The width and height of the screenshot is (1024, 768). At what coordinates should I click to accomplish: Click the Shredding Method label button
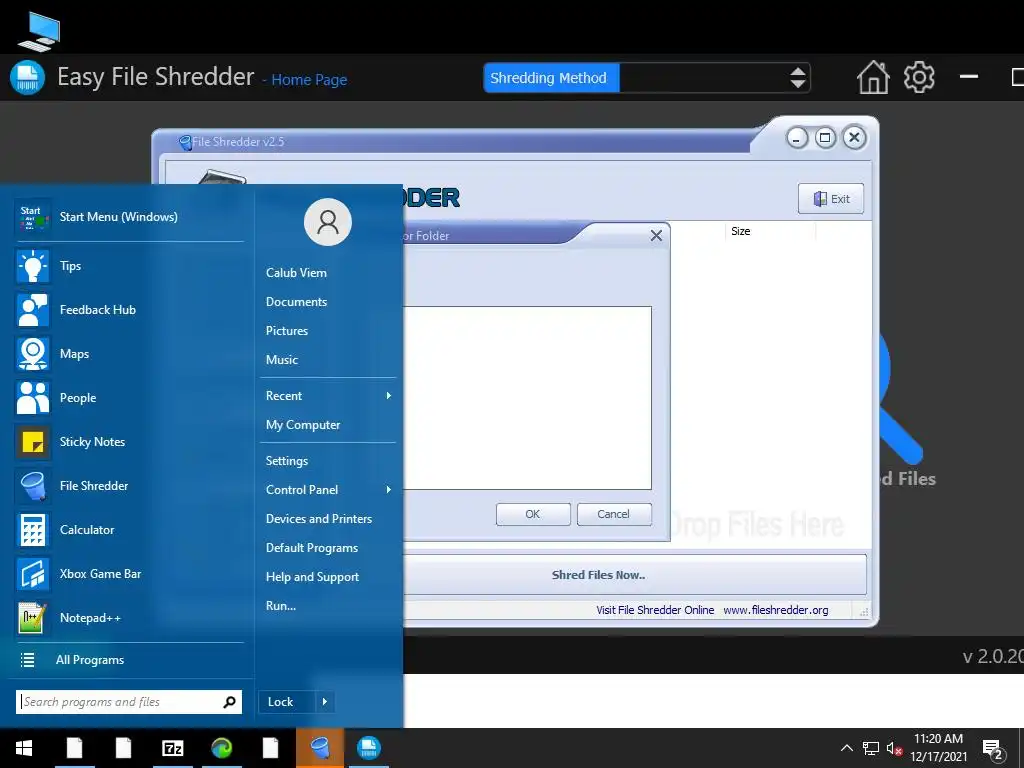click(551, 78)
